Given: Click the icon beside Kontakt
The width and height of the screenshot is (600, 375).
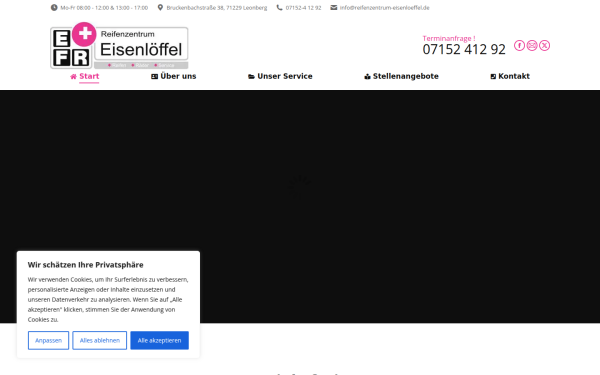Looking at the screenshot, I should (x=493, y=77).
